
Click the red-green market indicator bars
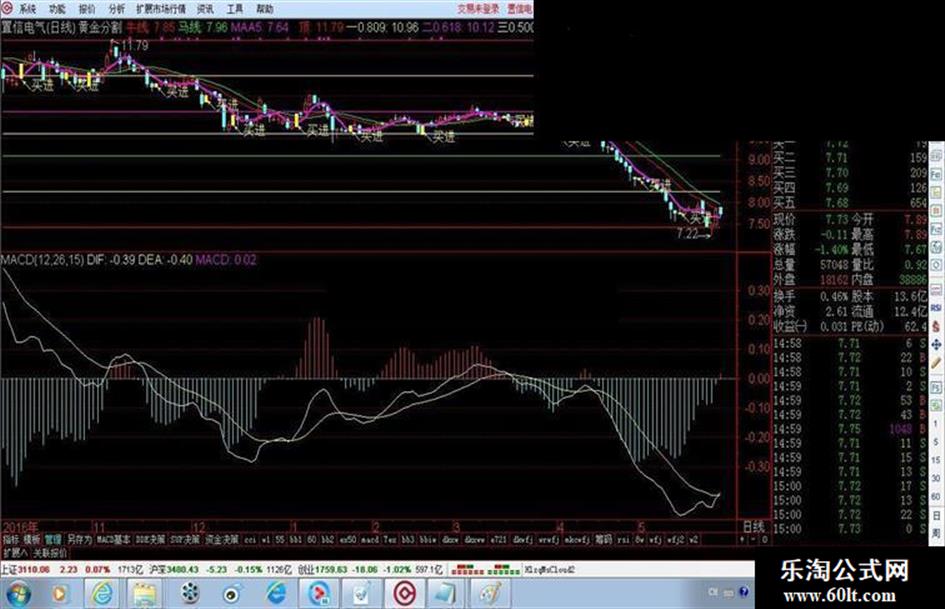485,569
